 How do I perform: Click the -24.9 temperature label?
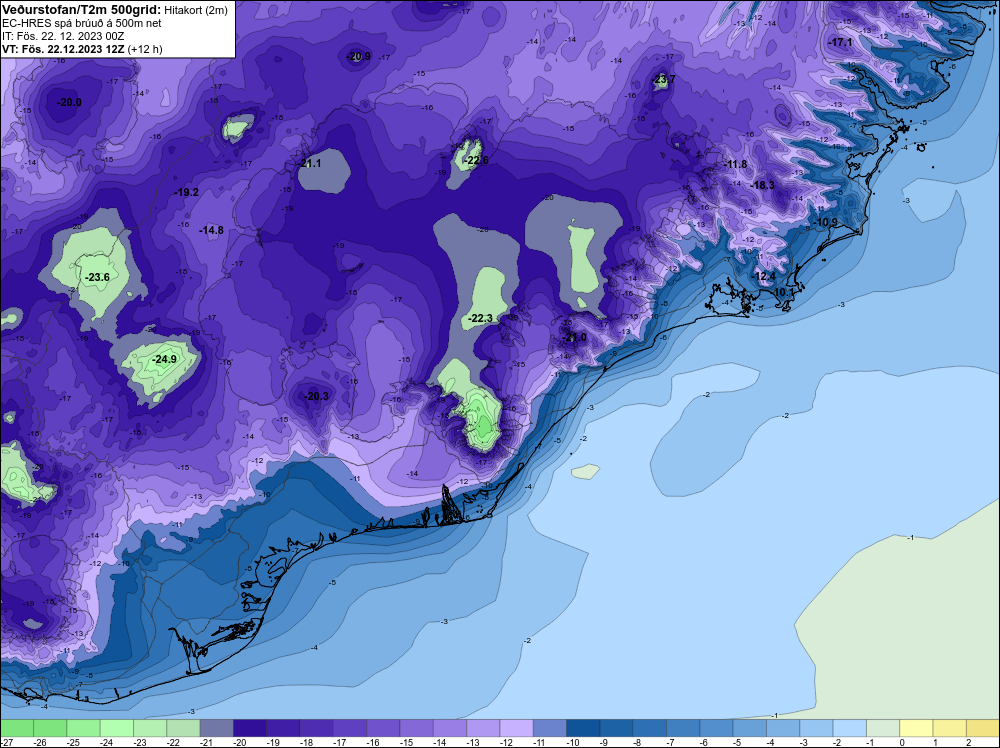point(165,359)
